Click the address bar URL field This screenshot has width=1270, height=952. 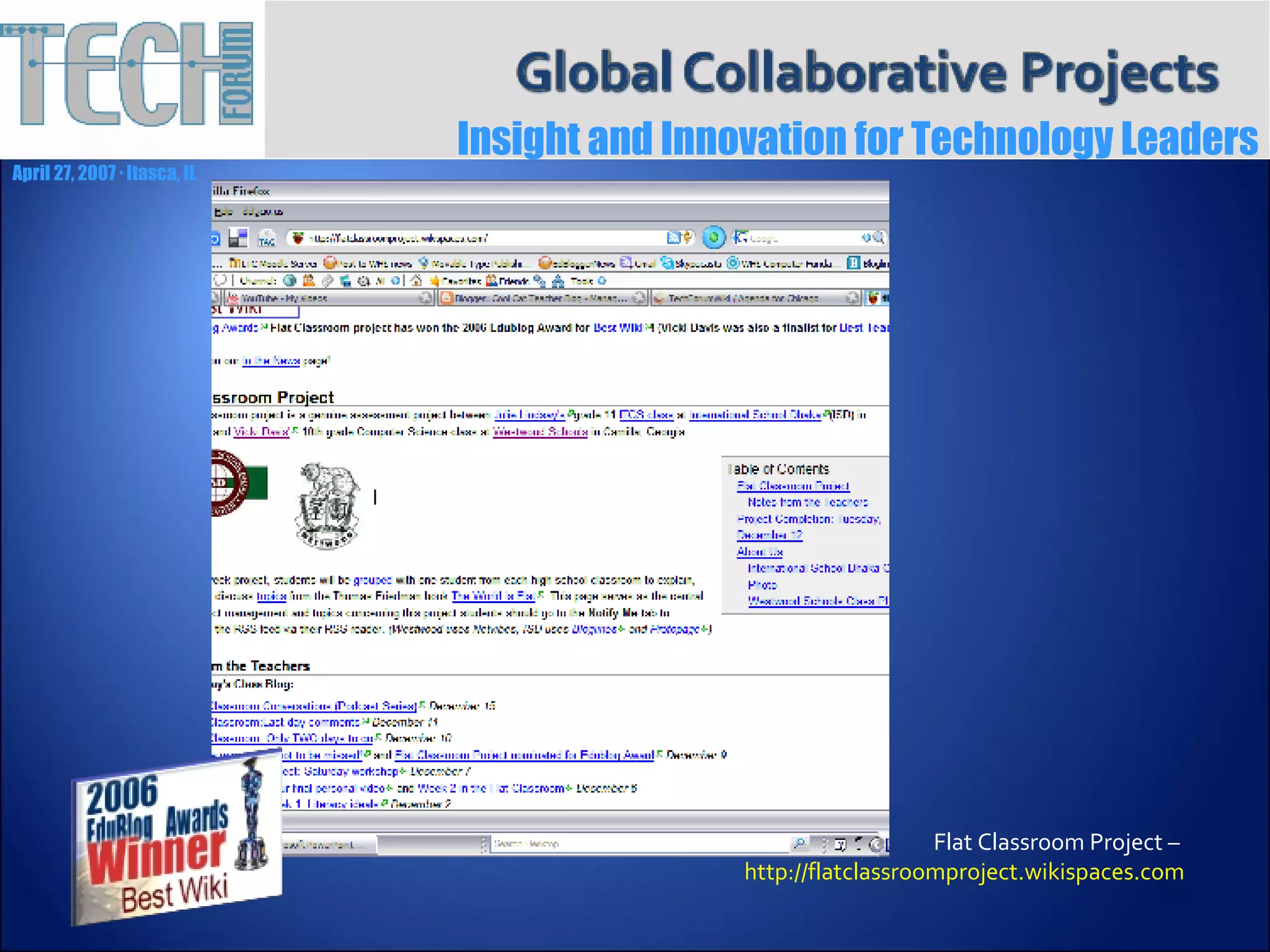[490, 238]
